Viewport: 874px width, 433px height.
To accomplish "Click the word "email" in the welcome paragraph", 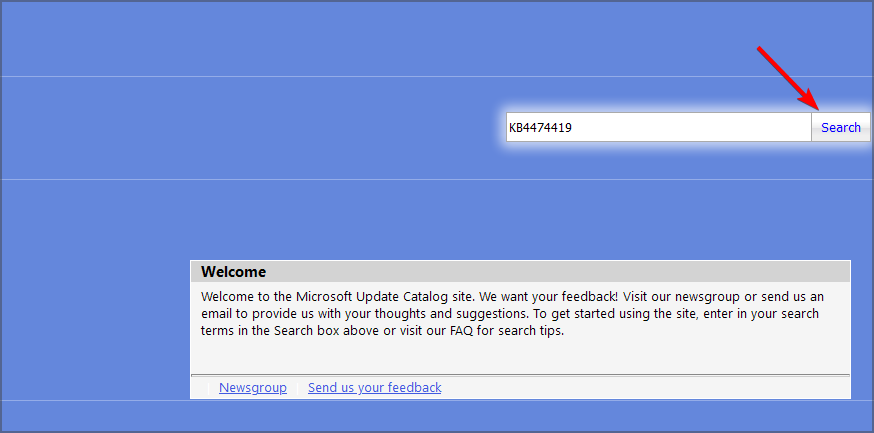I will point(218,314).
